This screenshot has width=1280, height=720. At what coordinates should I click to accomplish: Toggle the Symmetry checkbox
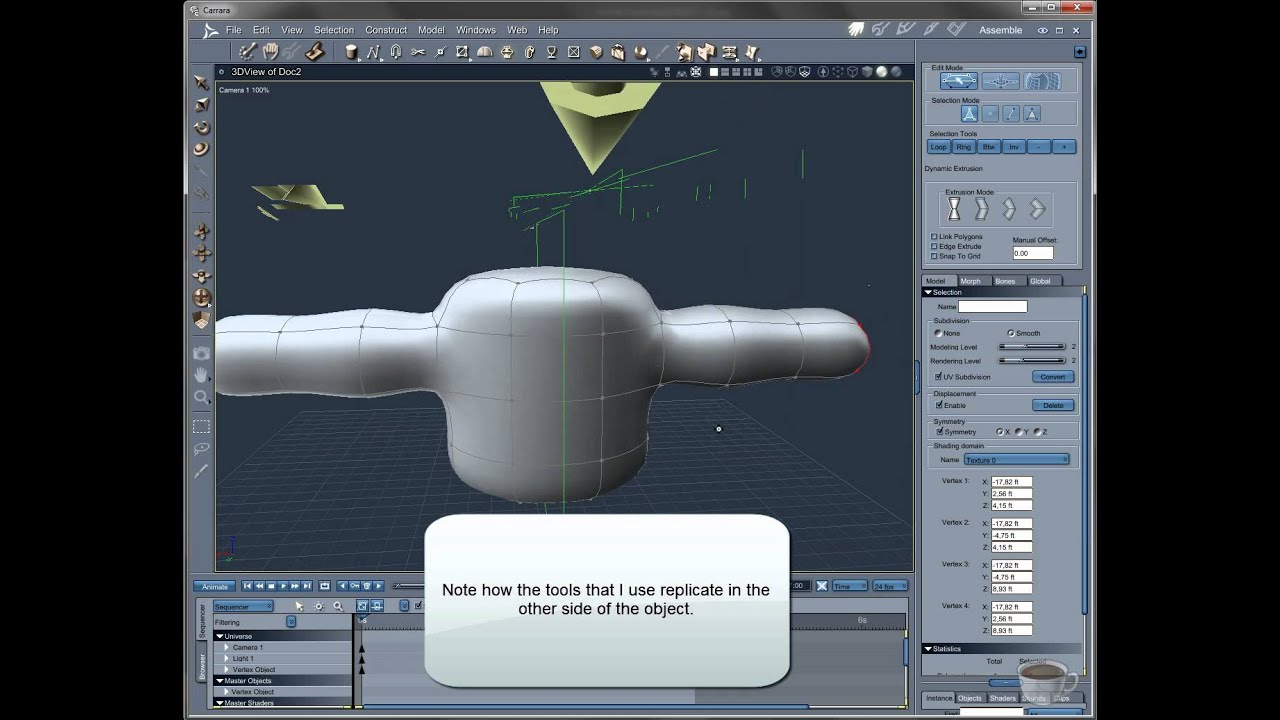(x=938, y=432)
